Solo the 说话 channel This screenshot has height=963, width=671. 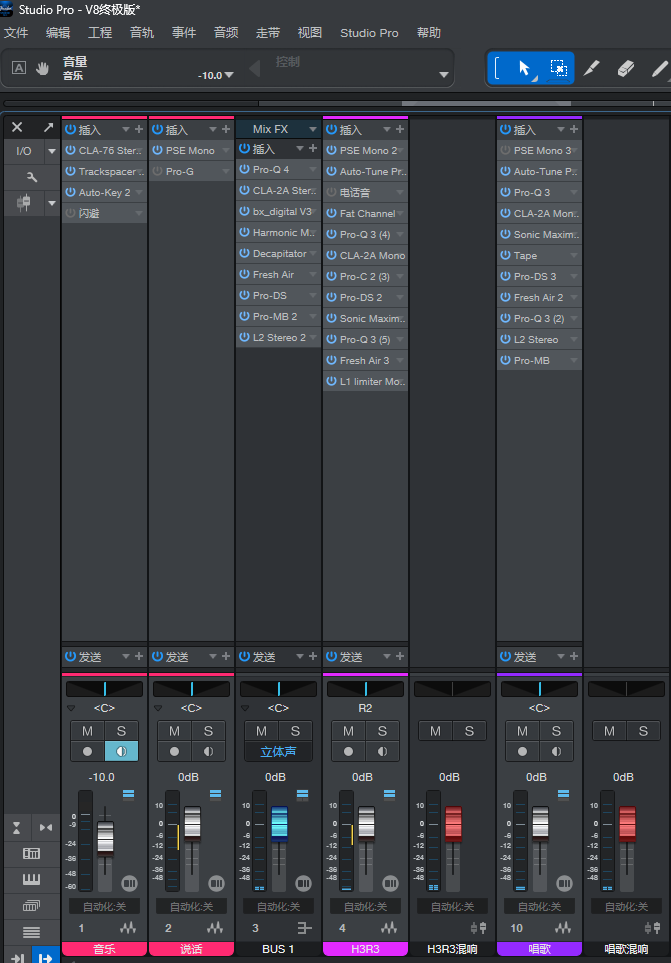[x=209, y=731]
